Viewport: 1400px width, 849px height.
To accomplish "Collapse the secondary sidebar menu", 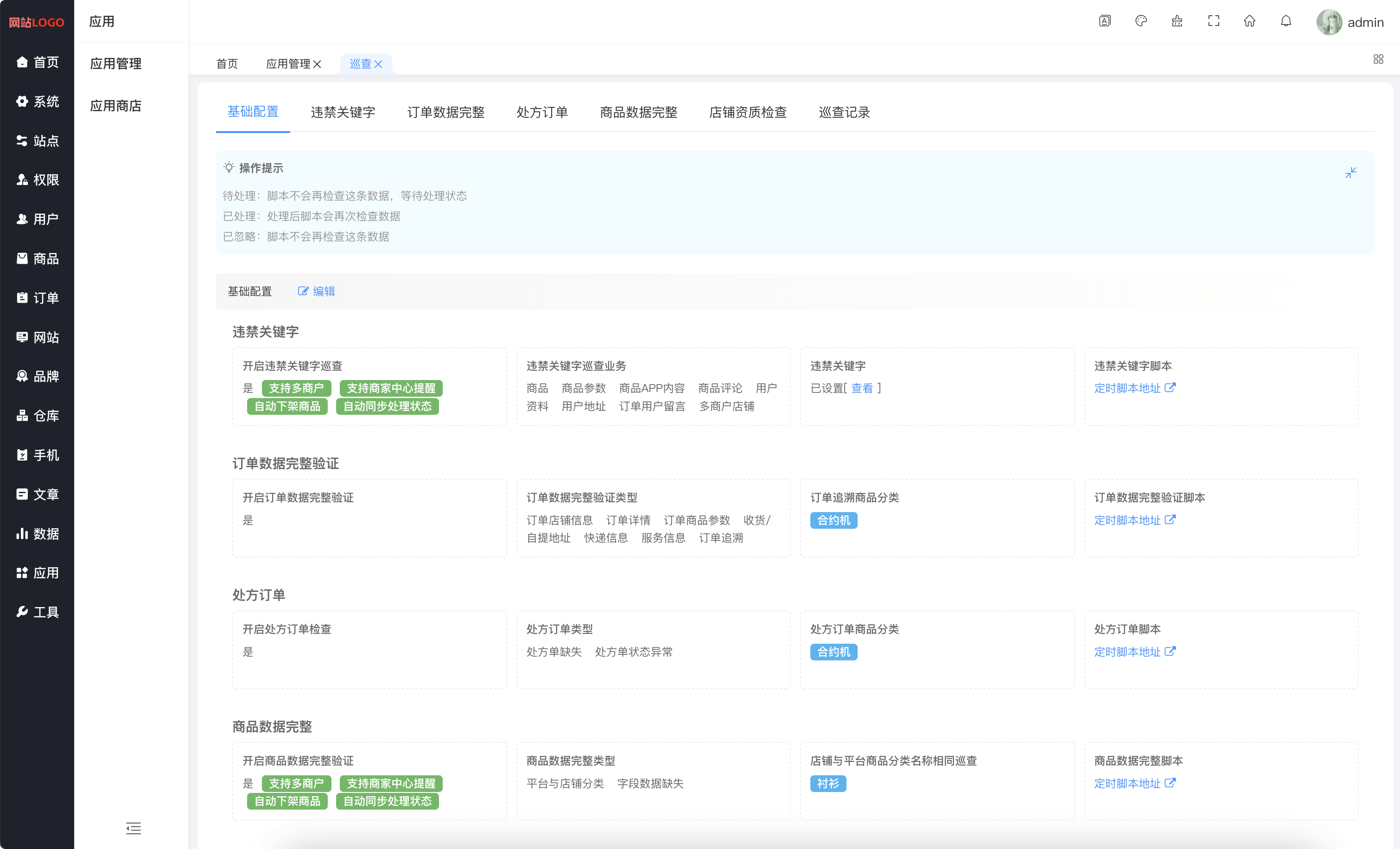I will click(x=133, y=828).
